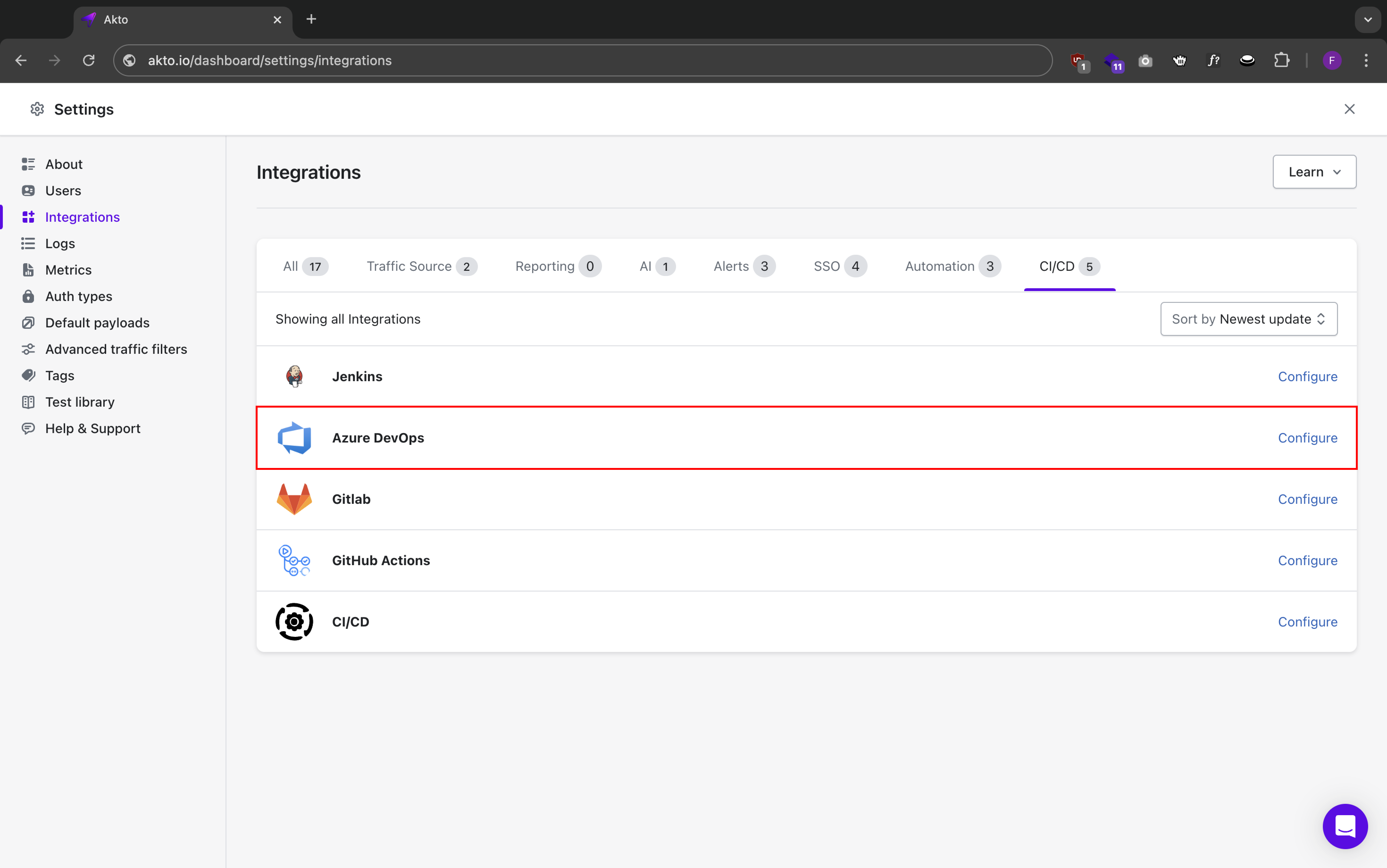Select the SSO tab
The height and width of the screenshot is (868, 1387).
[x=839, y=266]
